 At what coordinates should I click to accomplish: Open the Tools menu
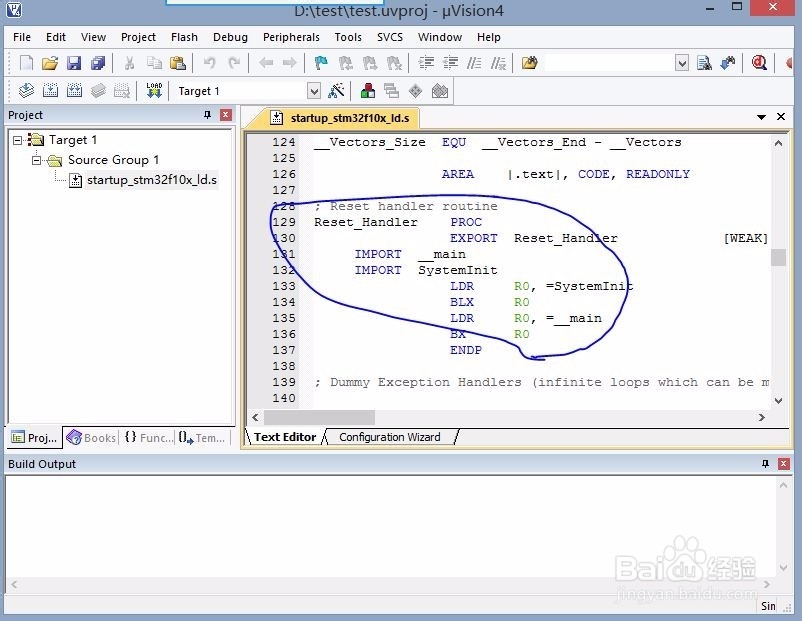[348, 37]
